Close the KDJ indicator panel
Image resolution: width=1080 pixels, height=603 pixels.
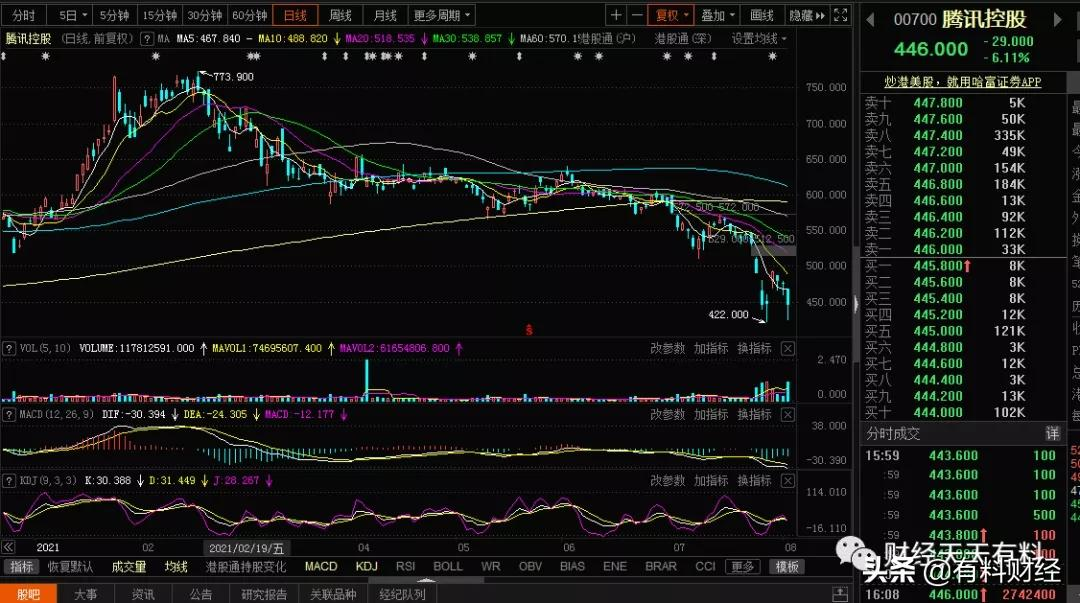(787, 481)
